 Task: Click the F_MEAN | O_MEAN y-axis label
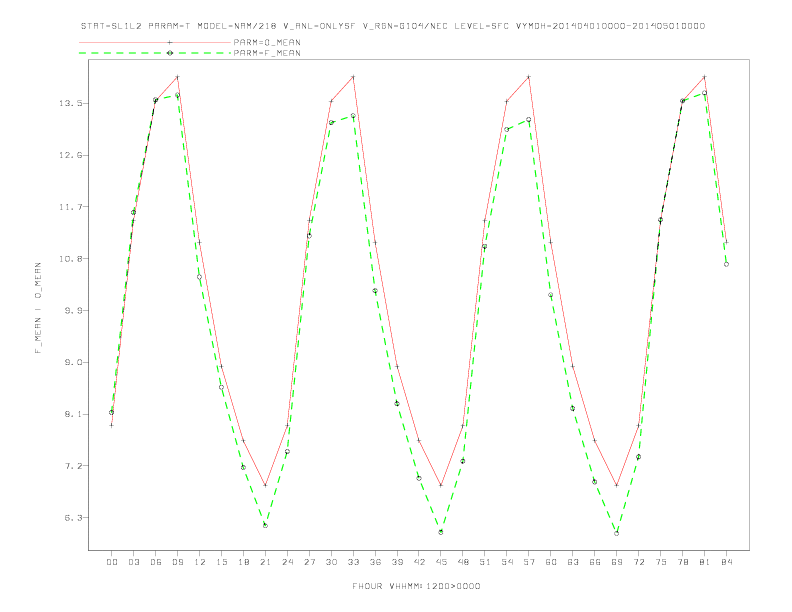pyautogui.click(x=38, y=308)
